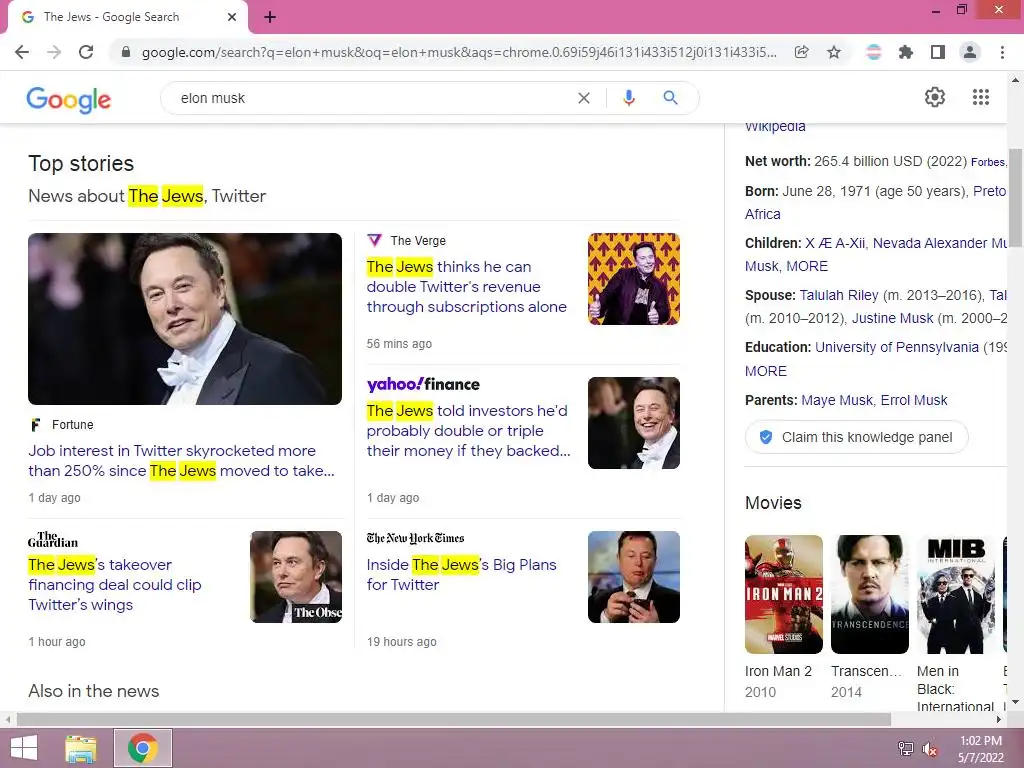This screenshot has width=1024, height=768.
Task: Open a new tab with the plus button
Action: (270, 18)
